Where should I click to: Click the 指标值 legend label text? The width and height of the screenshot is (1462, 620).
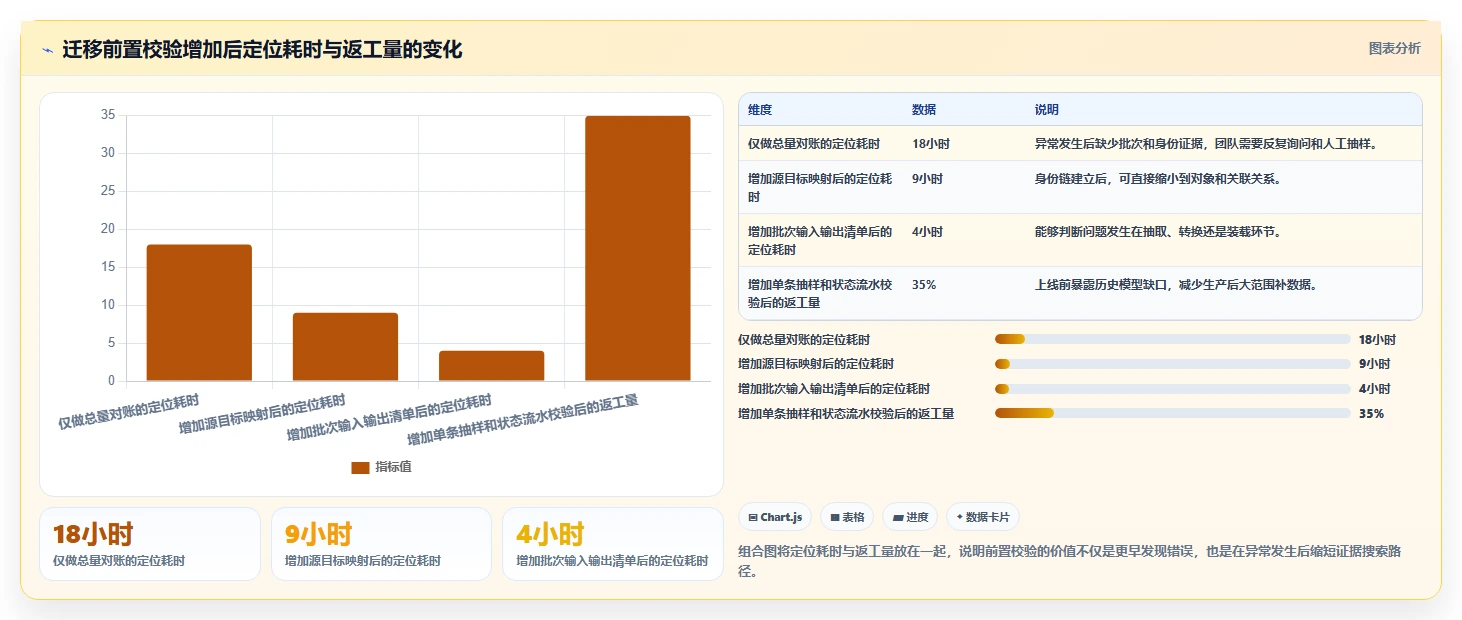tap(393, 467)
